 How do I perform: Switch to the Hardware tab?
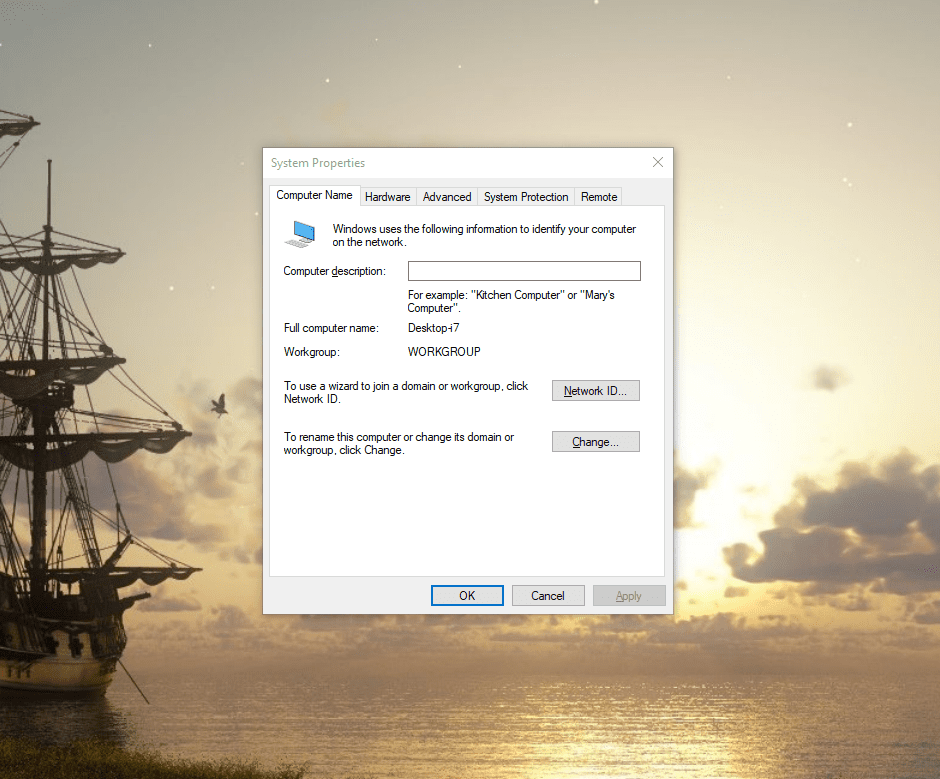(x=387, y=197)
